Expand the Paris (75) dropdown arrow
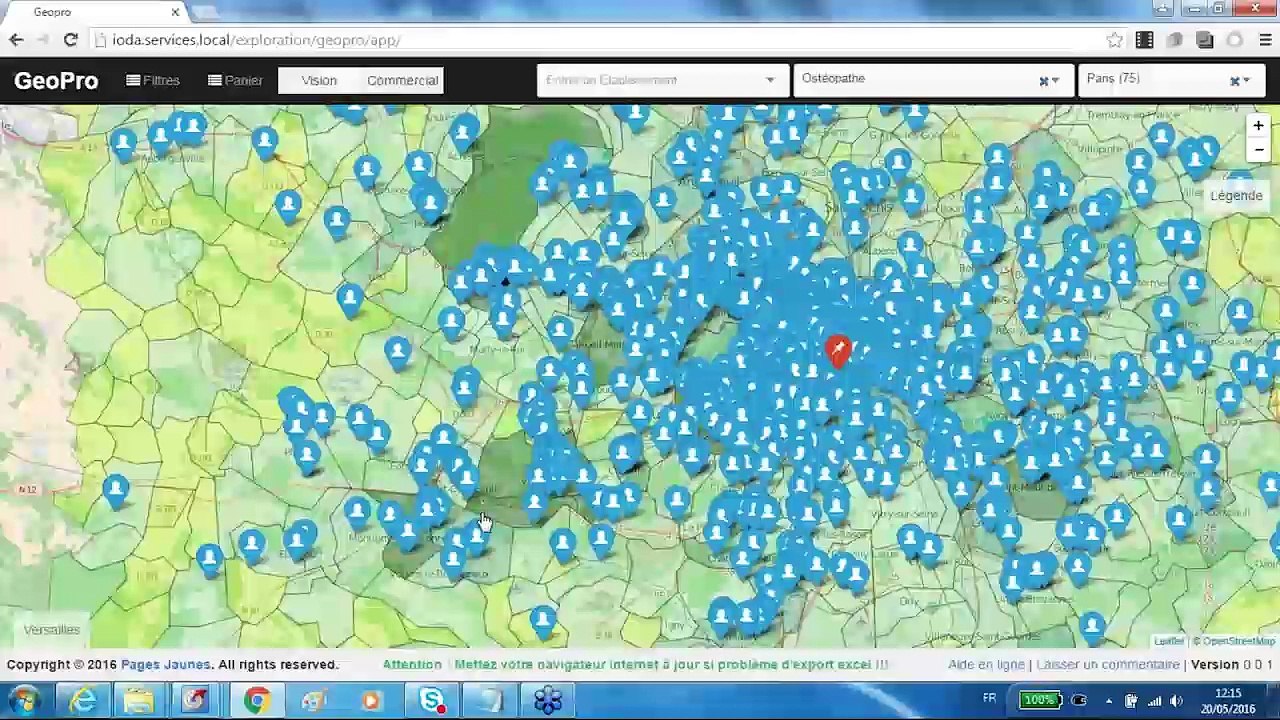The image size is (1280, 720). [1246, 81]
